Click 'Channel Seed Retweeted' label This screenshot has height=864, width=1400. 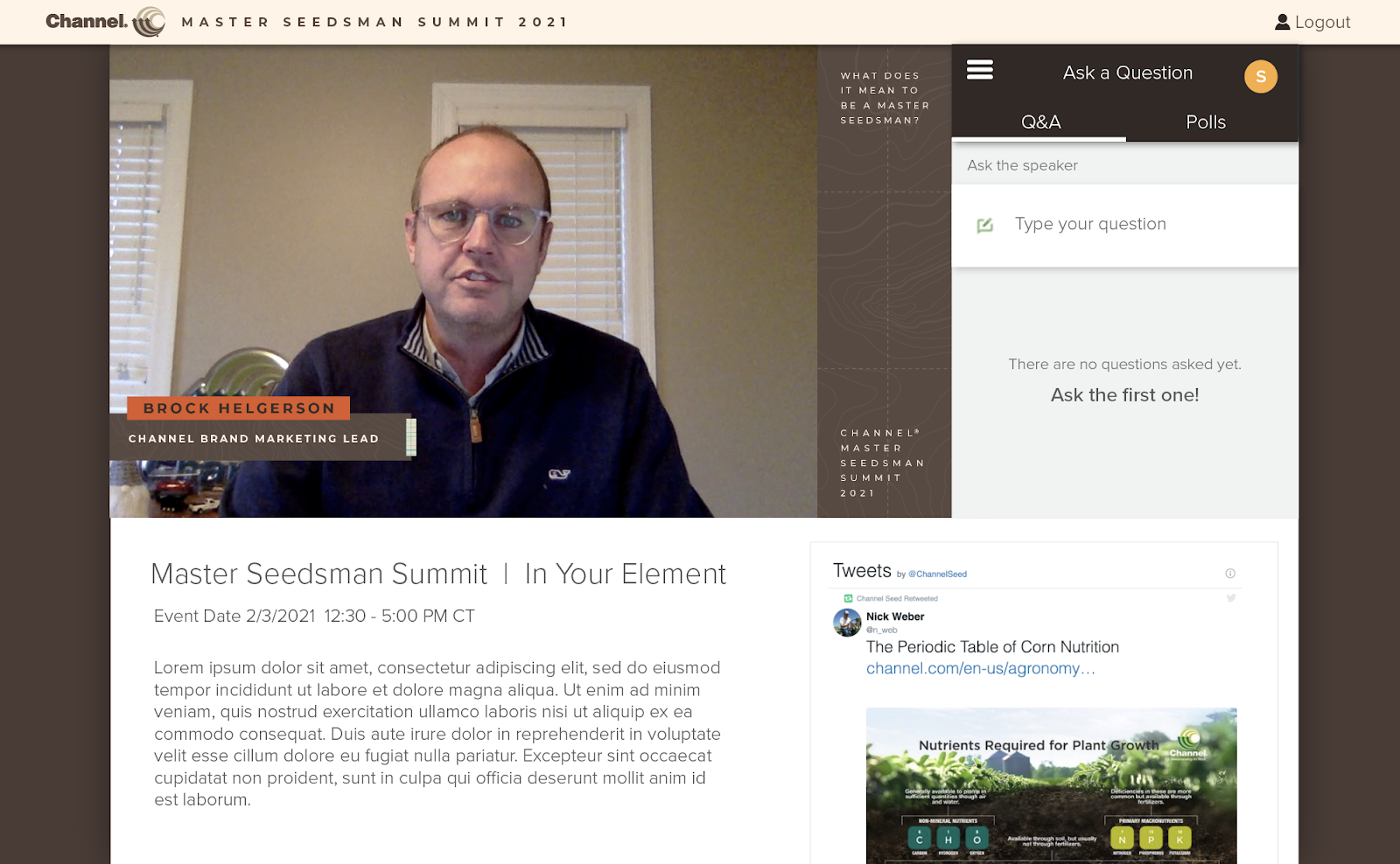(x=897, y=599)
